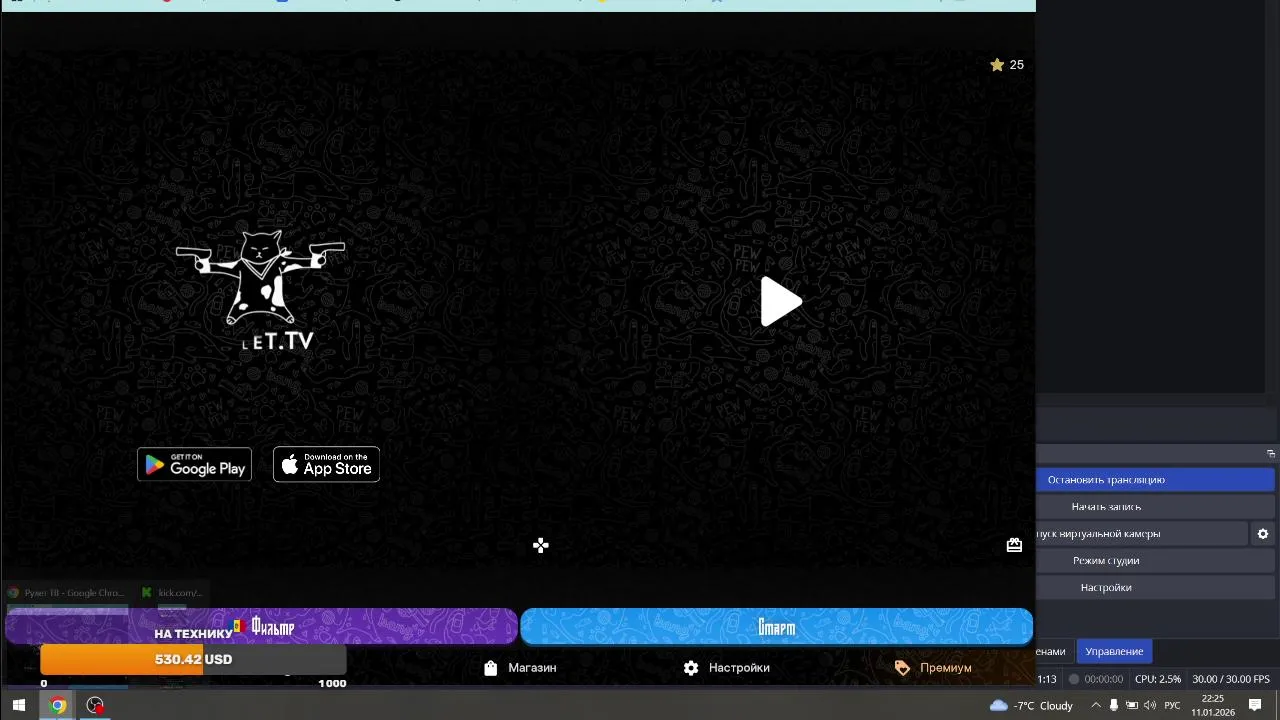Screen dimensions: 1280x720
Task: Open the volume speaker tray icon
Action: (1149, 705)
